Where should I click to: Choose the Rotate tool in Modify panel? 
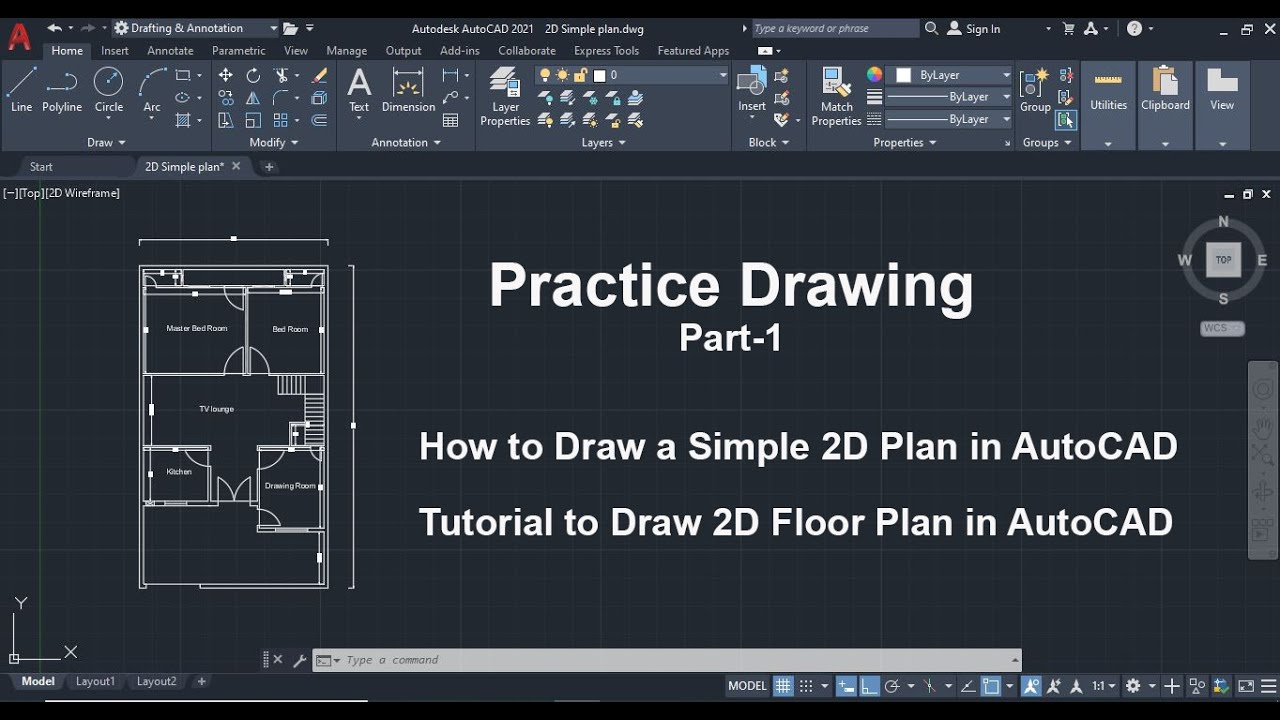coord(253,75)
